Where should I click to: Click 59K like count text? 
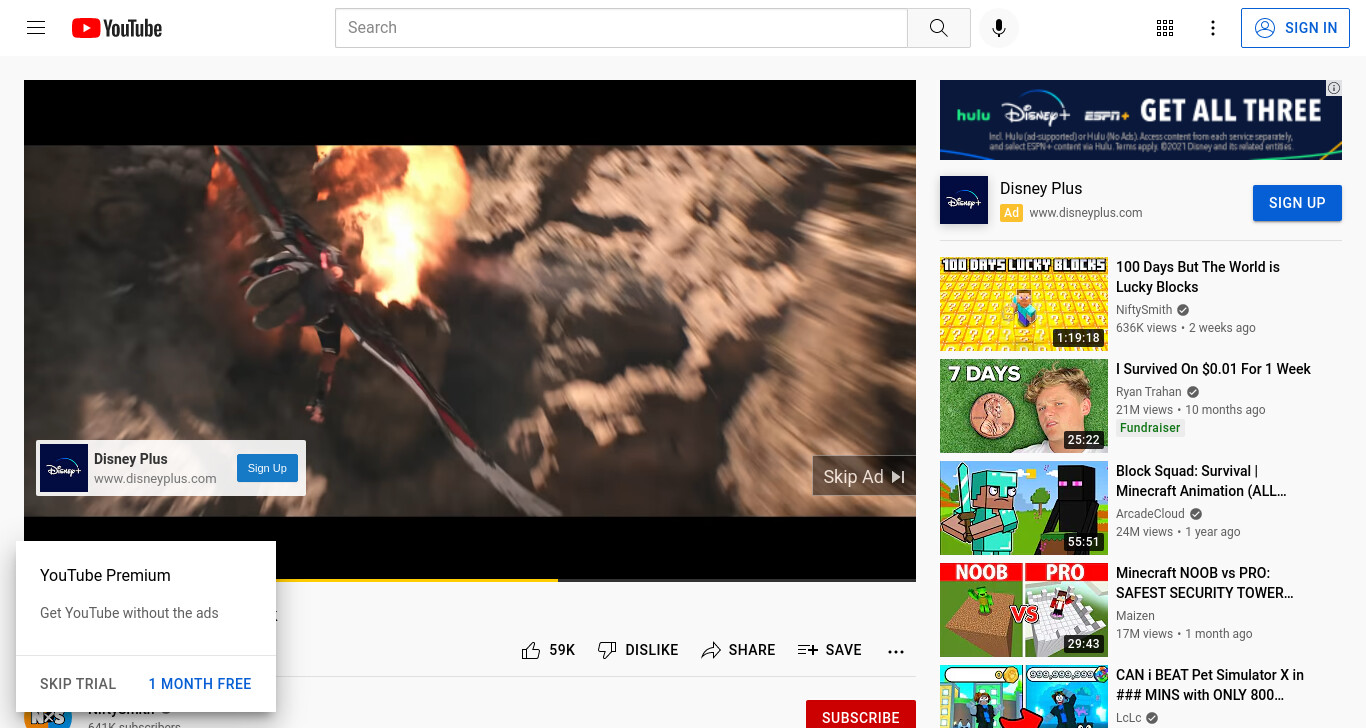coord(562,650)
